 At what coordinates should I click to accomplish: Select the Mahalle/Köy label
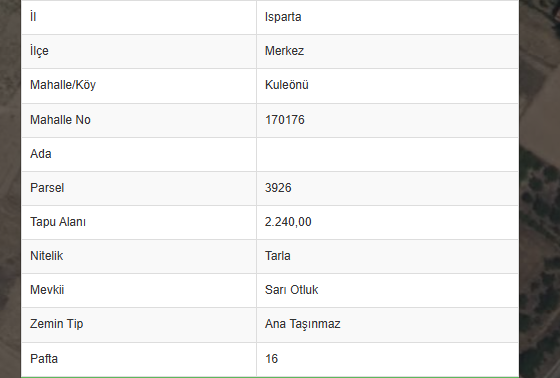point(63,85)
